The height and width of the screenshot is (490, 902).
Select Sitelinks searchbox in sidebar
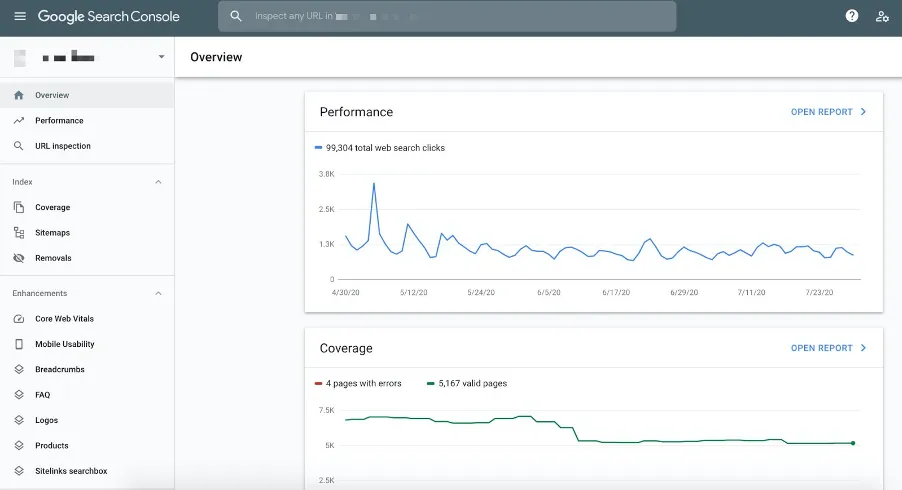pyautogui.click(x=70, y=471)
